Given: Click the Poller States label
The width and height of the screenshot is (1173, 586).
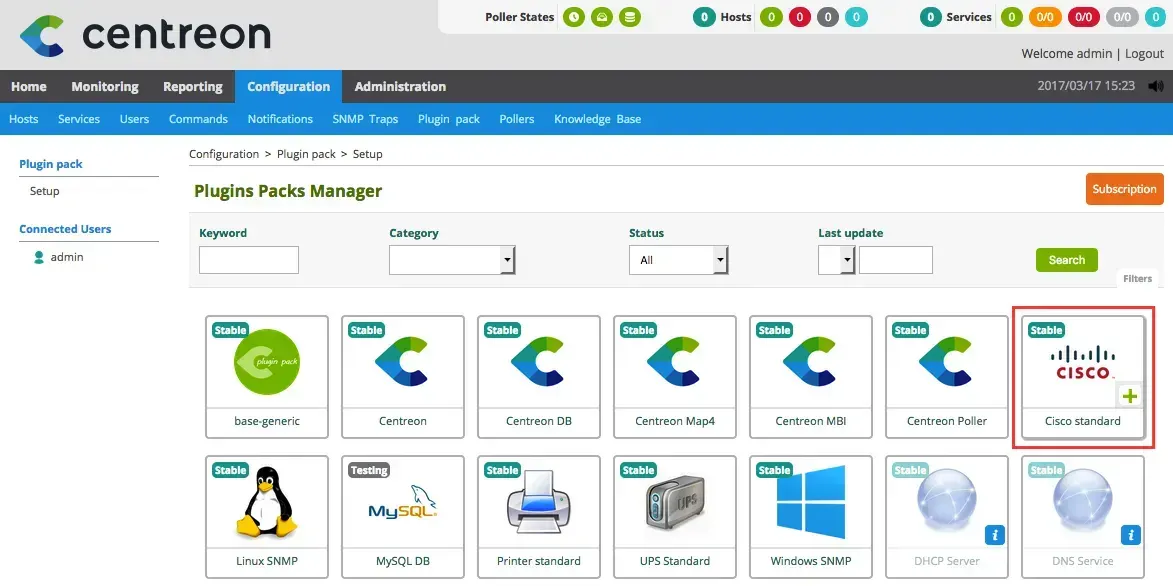Looking at the screenshot, I should [520, 17].
